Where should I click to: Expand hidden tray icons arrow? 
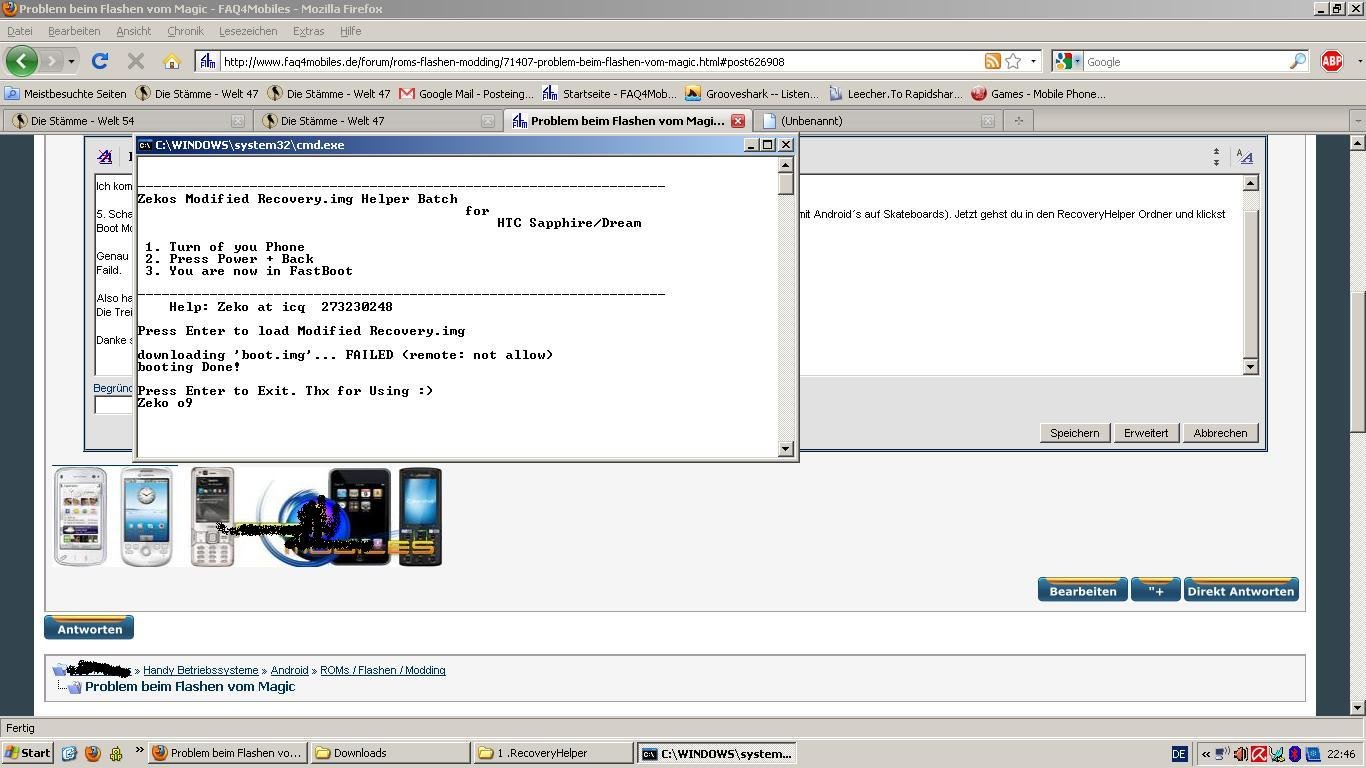(x=1206, y=754)
